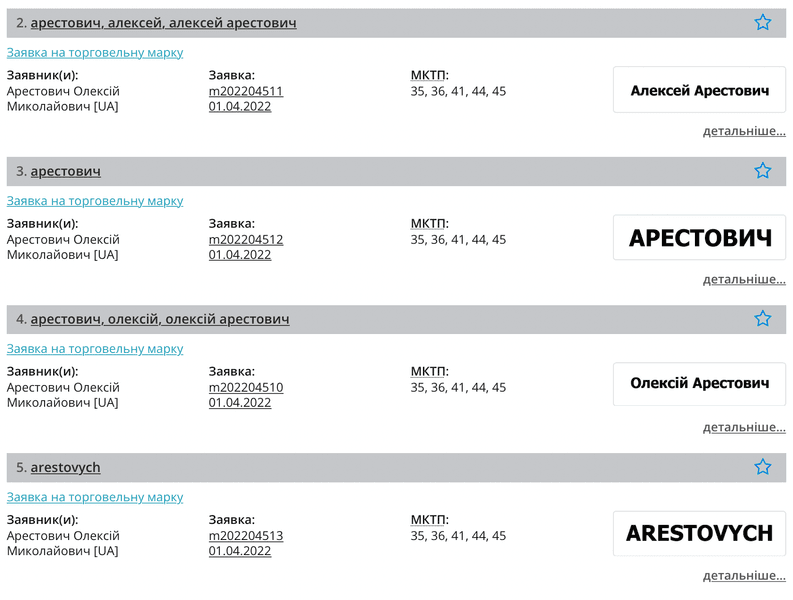Click 'Заявка на торговельну марку' in result 2

click(x=95, y=52)
